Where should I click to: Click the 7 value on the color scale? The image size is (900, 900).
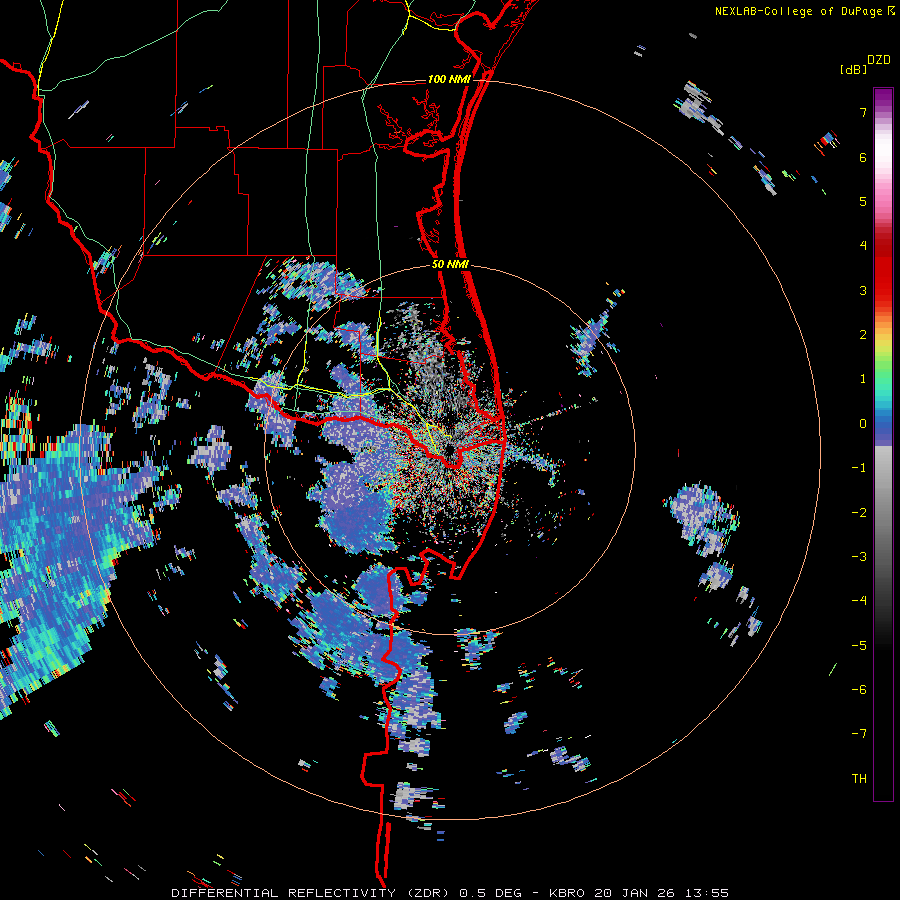tap(863, 112)
